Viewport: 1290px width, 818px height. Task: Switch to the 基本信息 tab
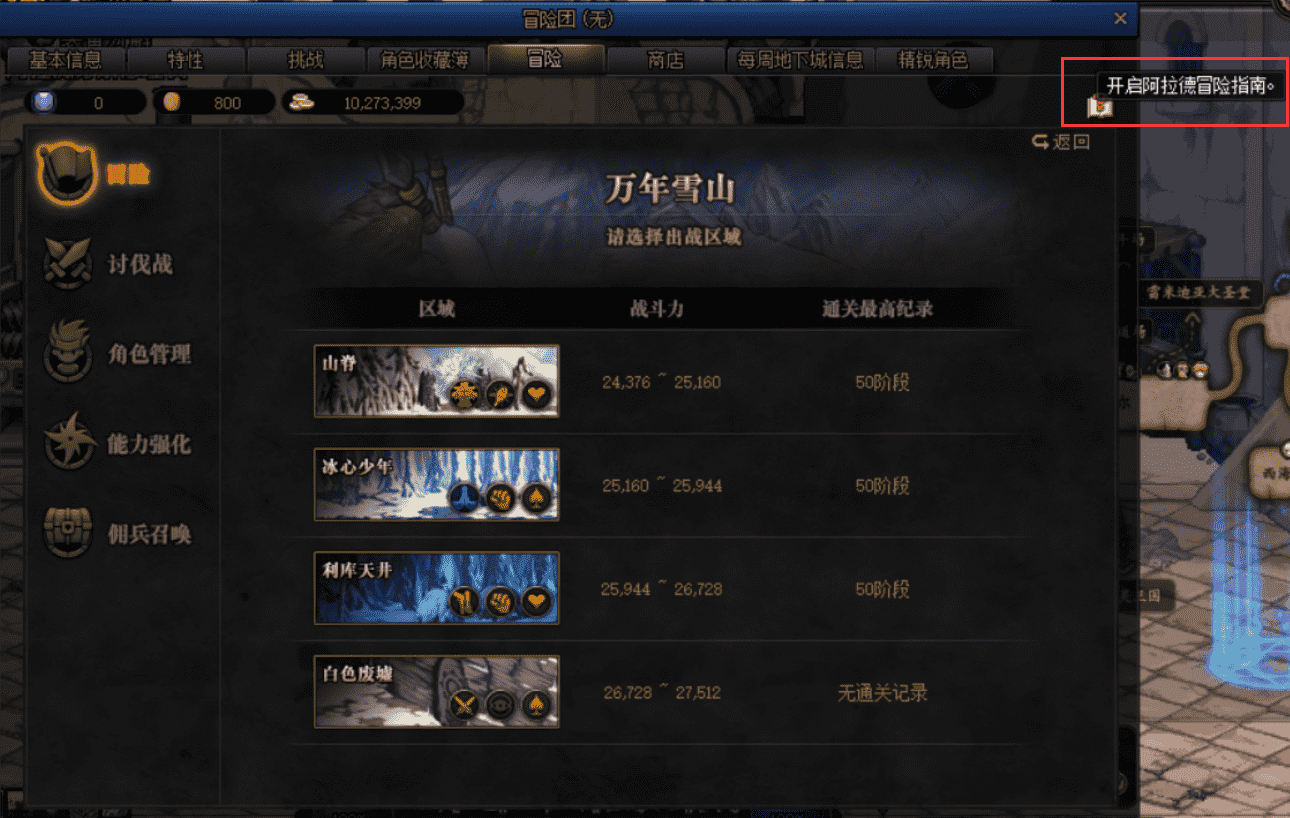tap(65, 60)
